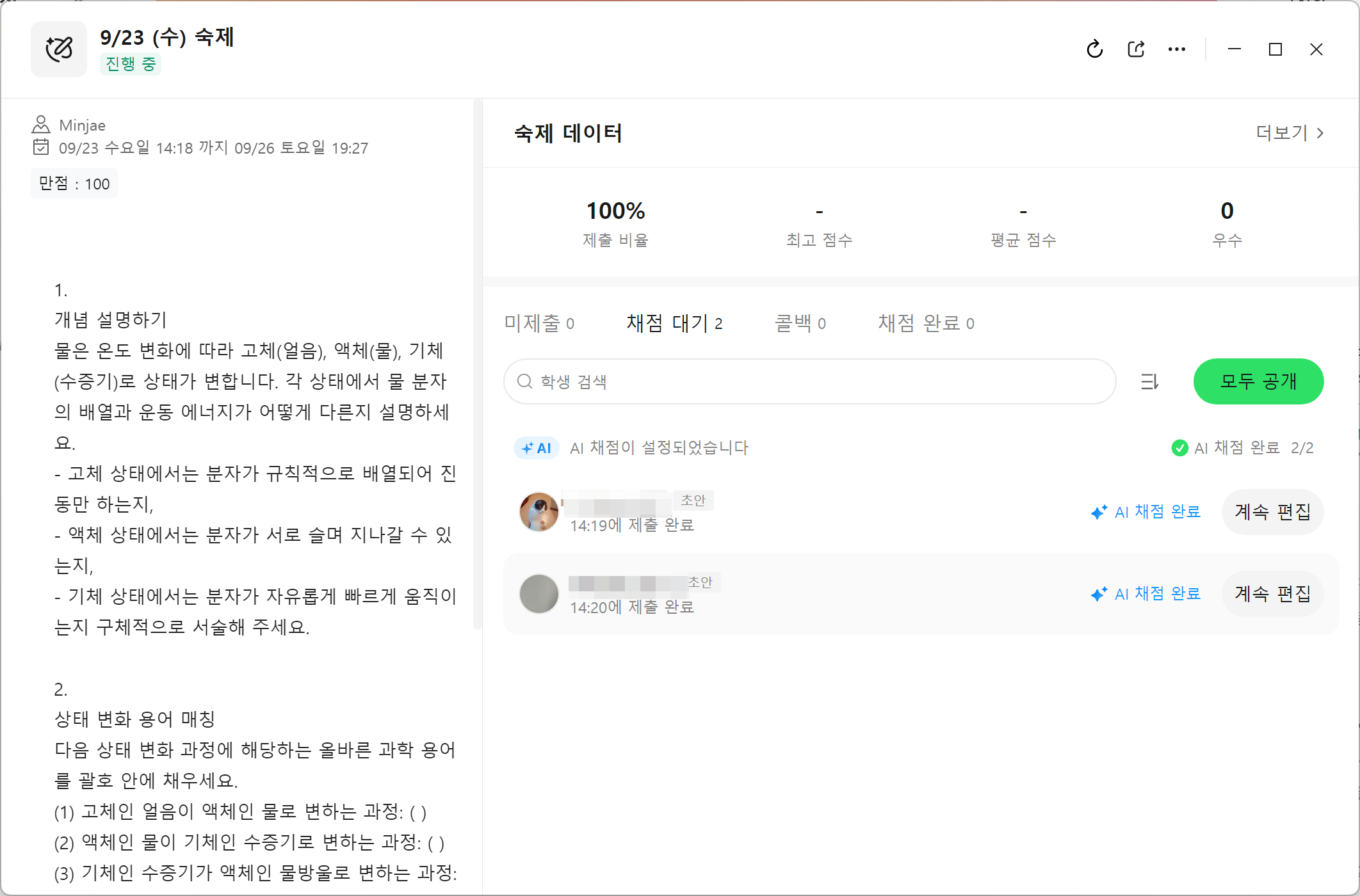Focus the 학생 검색 search field
Image resolution: width=1360 pixels, height=896 pixels.
(x=810, y=381)
